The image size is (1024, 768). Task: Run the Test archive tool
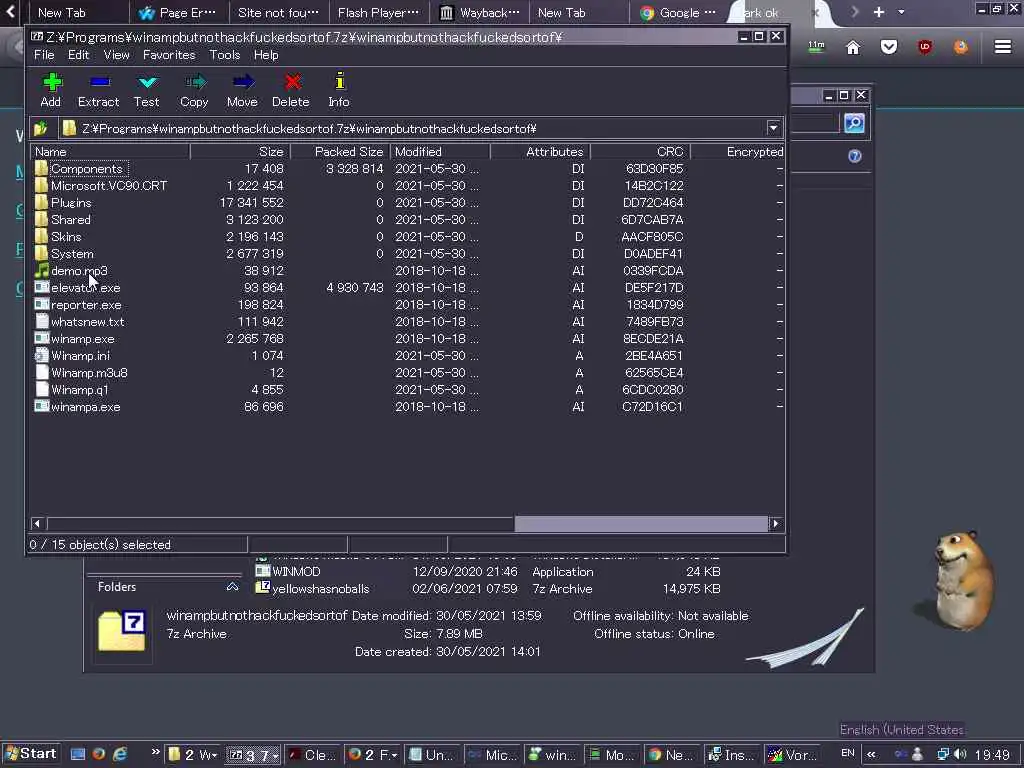(x=148, y=82)
